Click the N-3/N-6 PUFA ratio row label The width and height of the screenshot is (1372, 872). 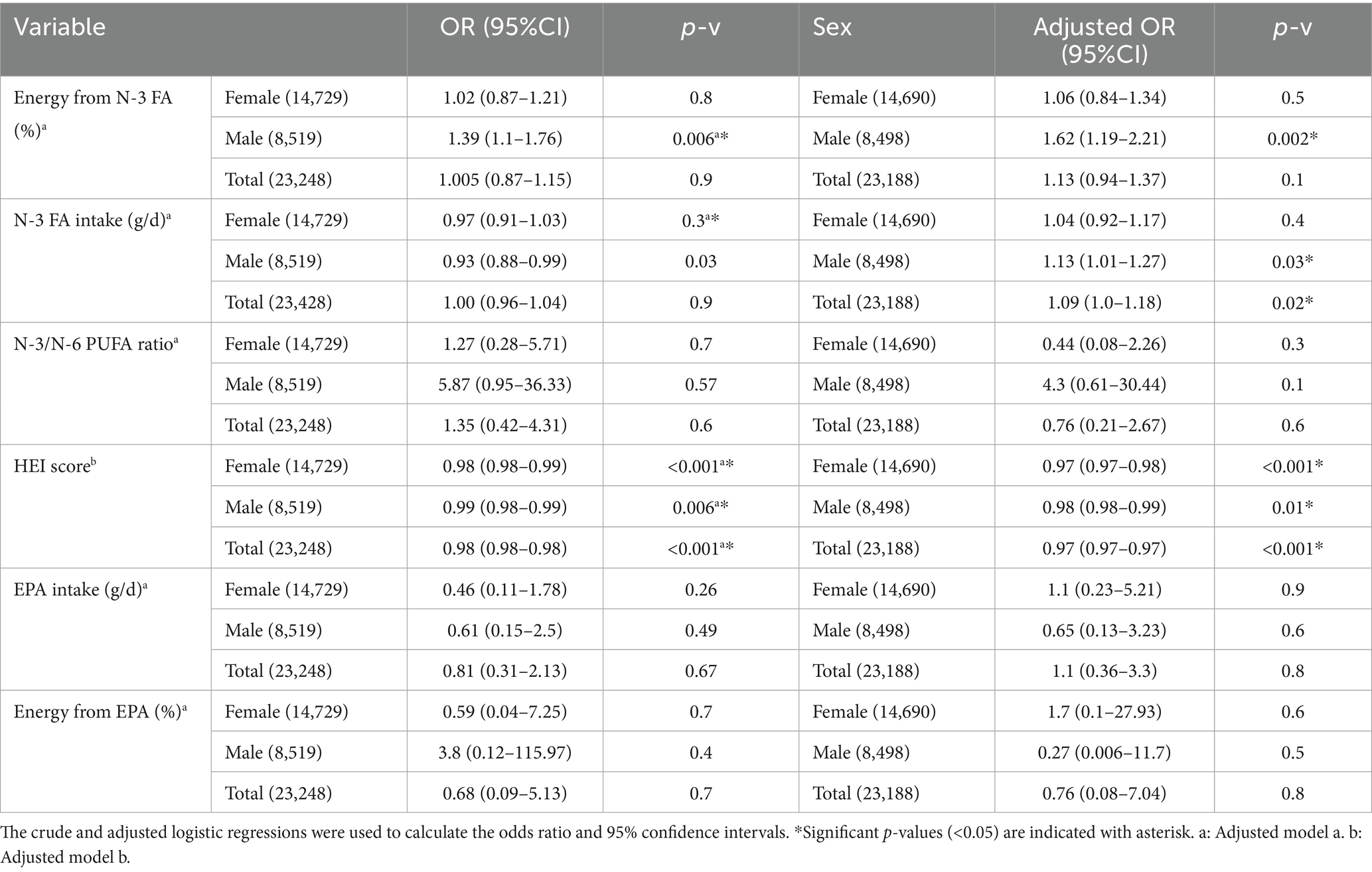click(x=96, y=344)
